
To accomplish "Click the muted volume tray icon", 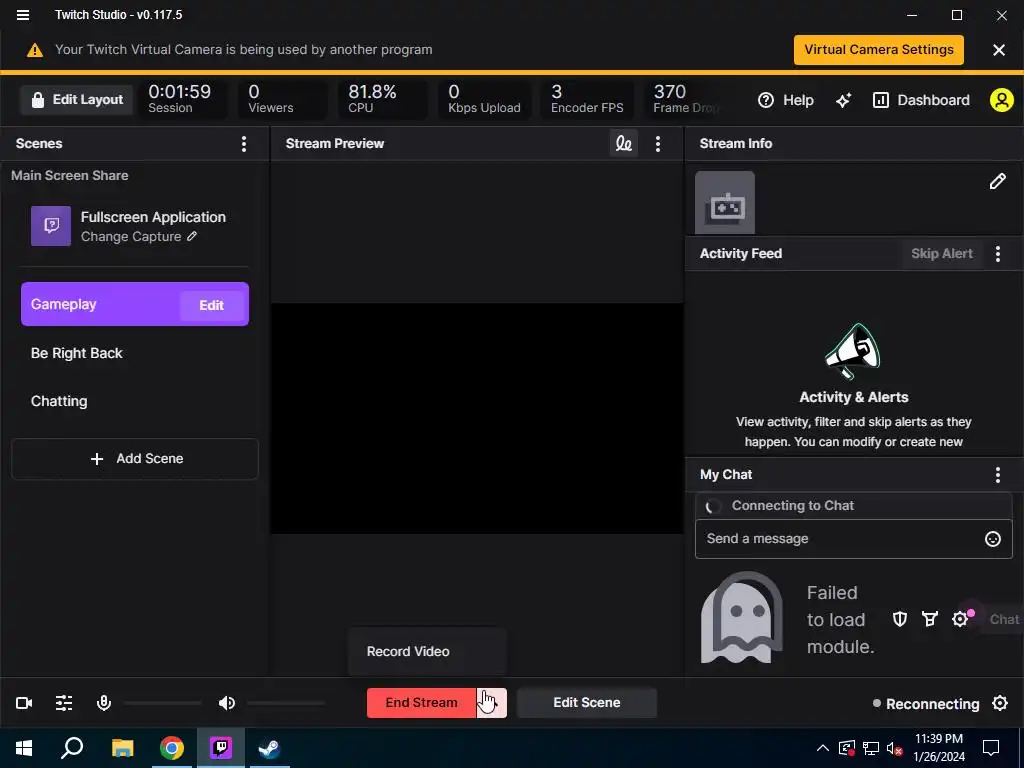I will pyautogui.click(x=895, y=748).
